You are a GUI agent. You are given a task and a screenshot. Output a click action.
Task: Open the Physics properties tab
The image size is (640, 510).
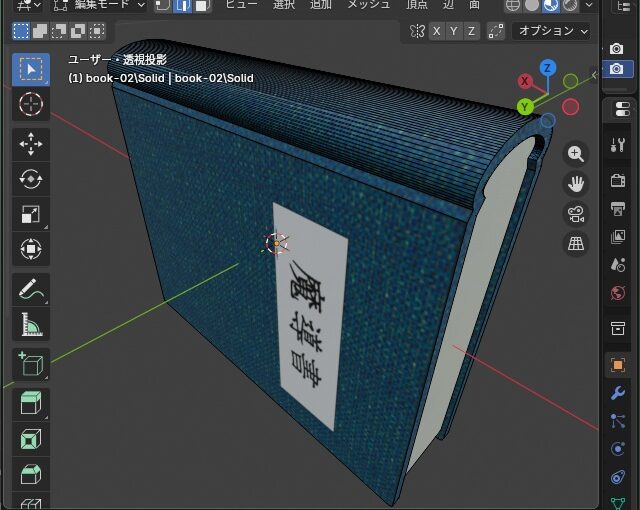coord(618,449)
